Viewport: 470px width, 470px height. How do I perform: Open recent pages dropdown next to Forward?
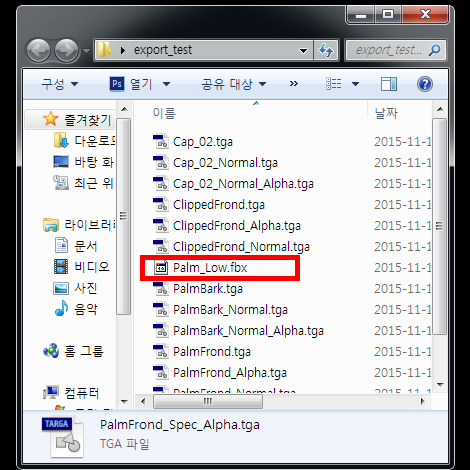coord(86,51)
